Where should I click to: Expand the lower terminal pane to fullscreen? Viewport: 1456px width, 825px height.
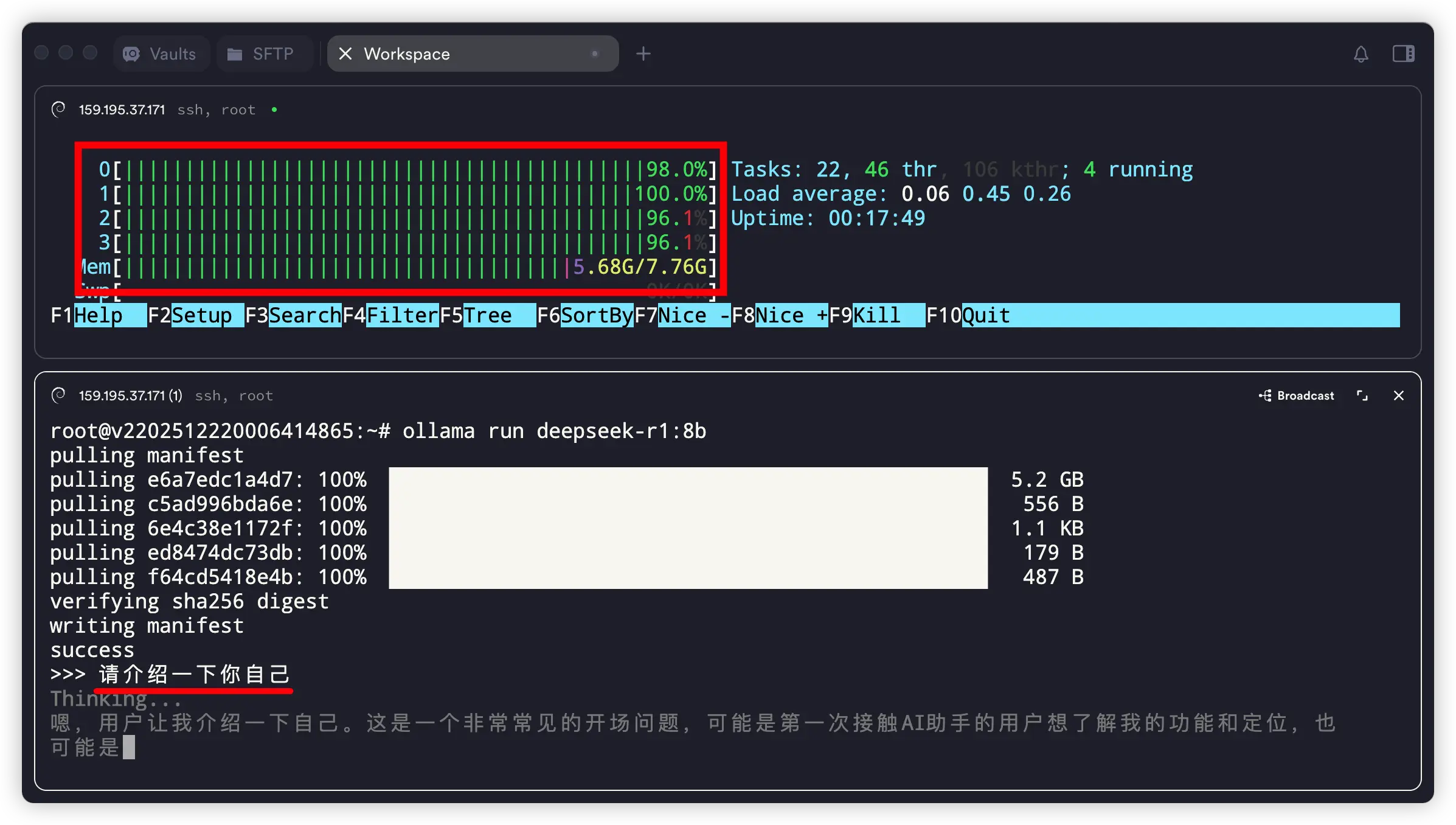(1362, 396)
